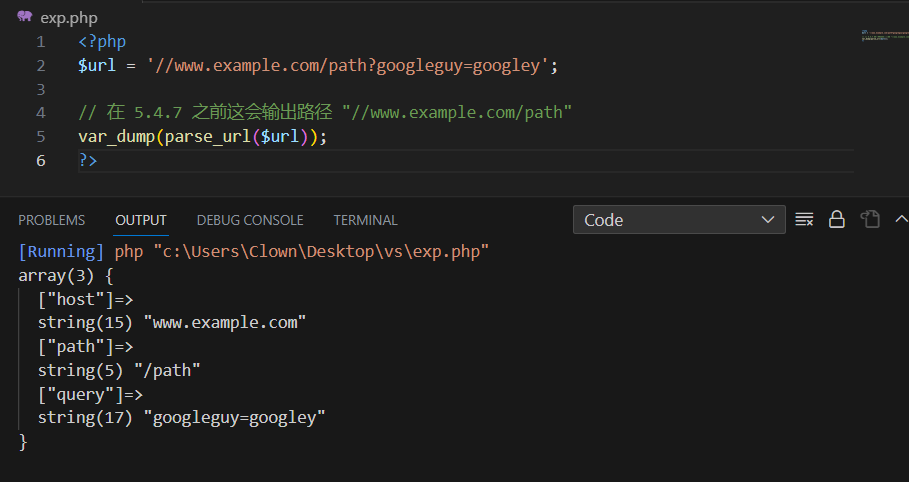Clear the output panel
This screenshot has width=909, height=482.
coord(804,219)
